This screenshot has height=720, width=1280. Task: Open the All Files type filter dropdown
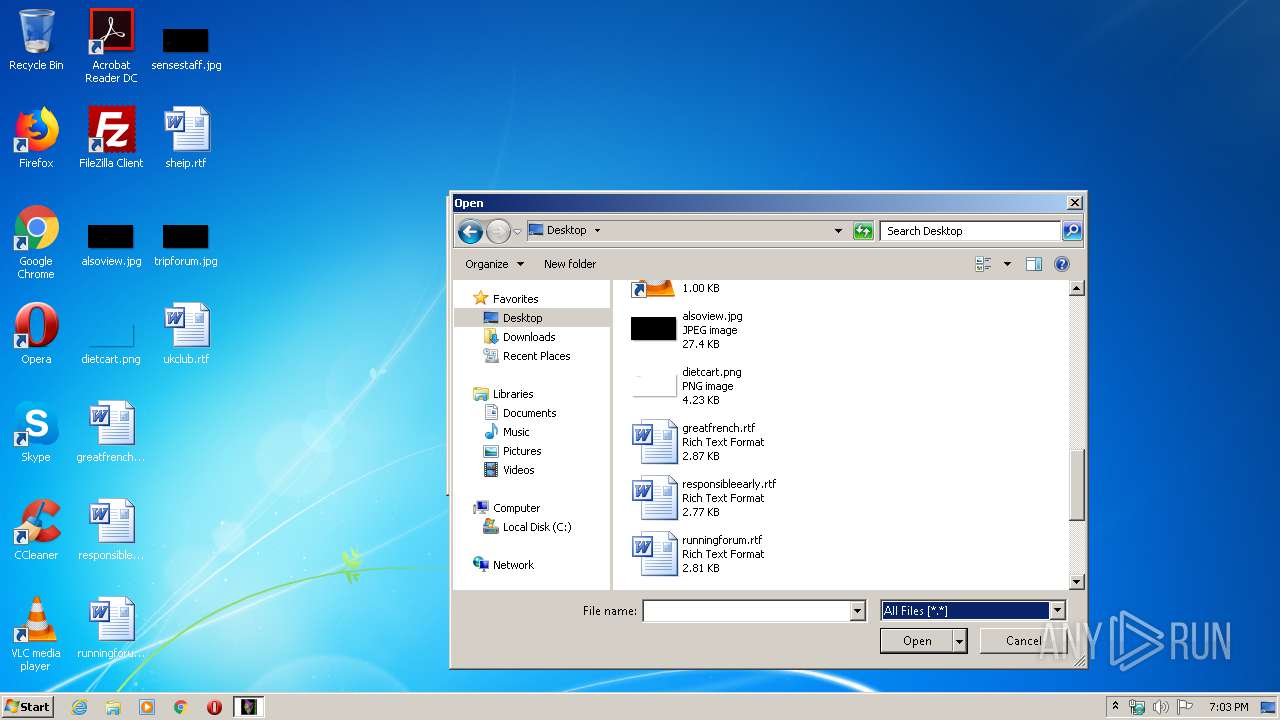point(1057,611)
